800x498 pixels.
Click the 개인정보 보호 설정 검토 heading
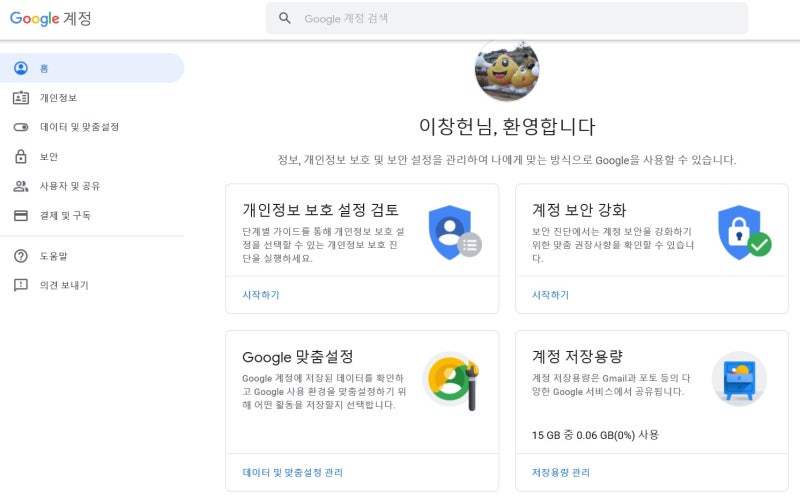(320, 210)
